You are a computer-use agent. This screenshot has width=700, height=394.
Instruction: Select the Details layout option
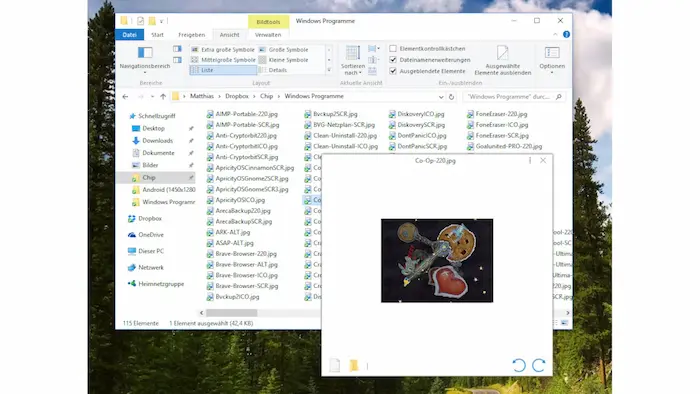(x=273, y=70)
